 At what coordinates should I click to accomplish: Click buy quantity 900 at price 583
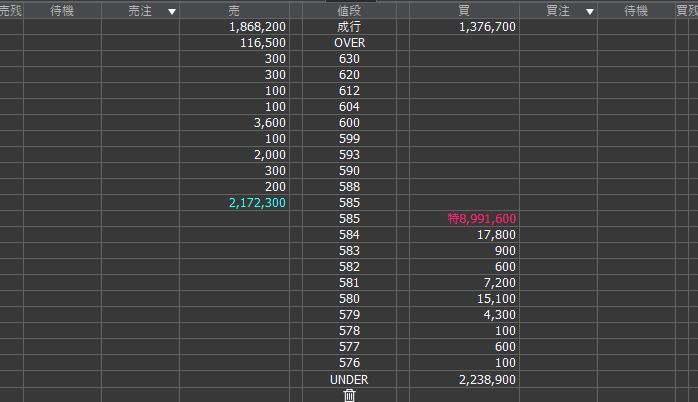pyautogui.click(x=505, y=251)
